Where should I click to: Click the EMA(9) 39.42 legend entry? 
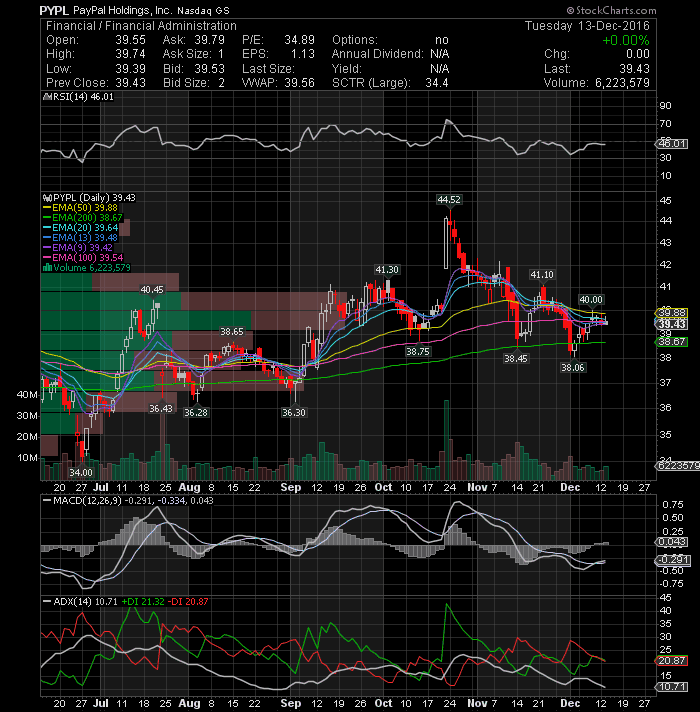pos(78,247)
